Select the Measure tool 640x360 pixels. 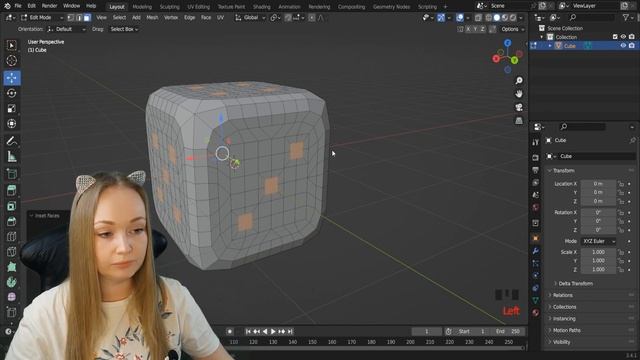[11, 157]
